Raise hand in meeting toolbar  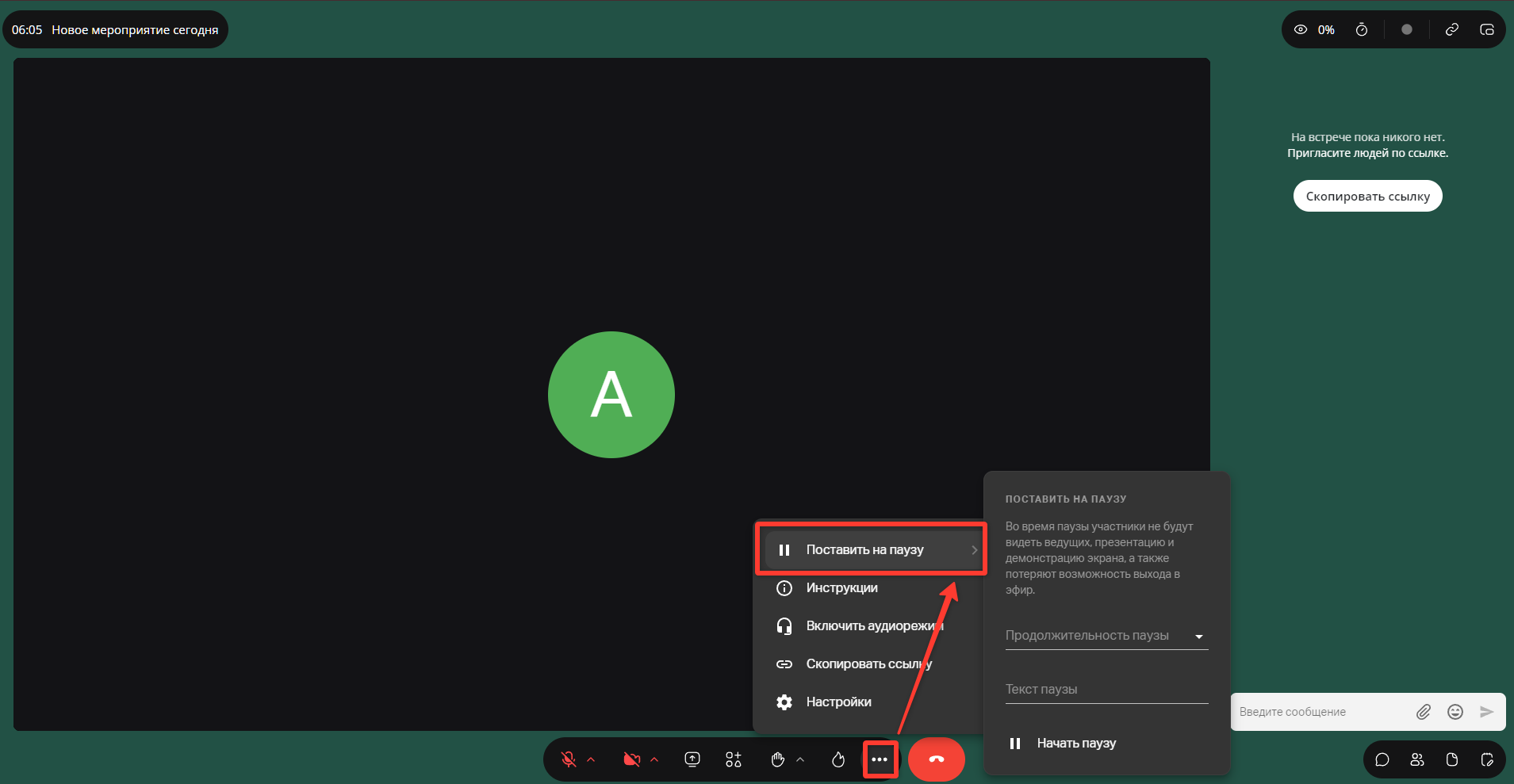(778, 759)
